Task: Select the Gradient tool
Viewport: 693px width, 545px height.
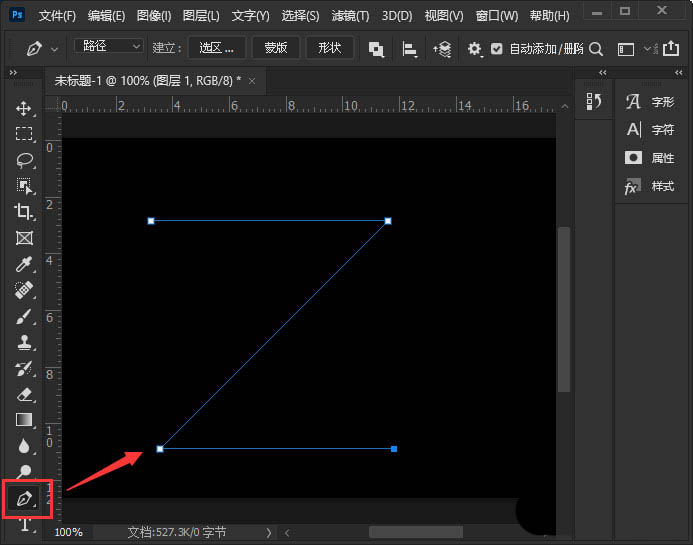Action: pos(24,420)
